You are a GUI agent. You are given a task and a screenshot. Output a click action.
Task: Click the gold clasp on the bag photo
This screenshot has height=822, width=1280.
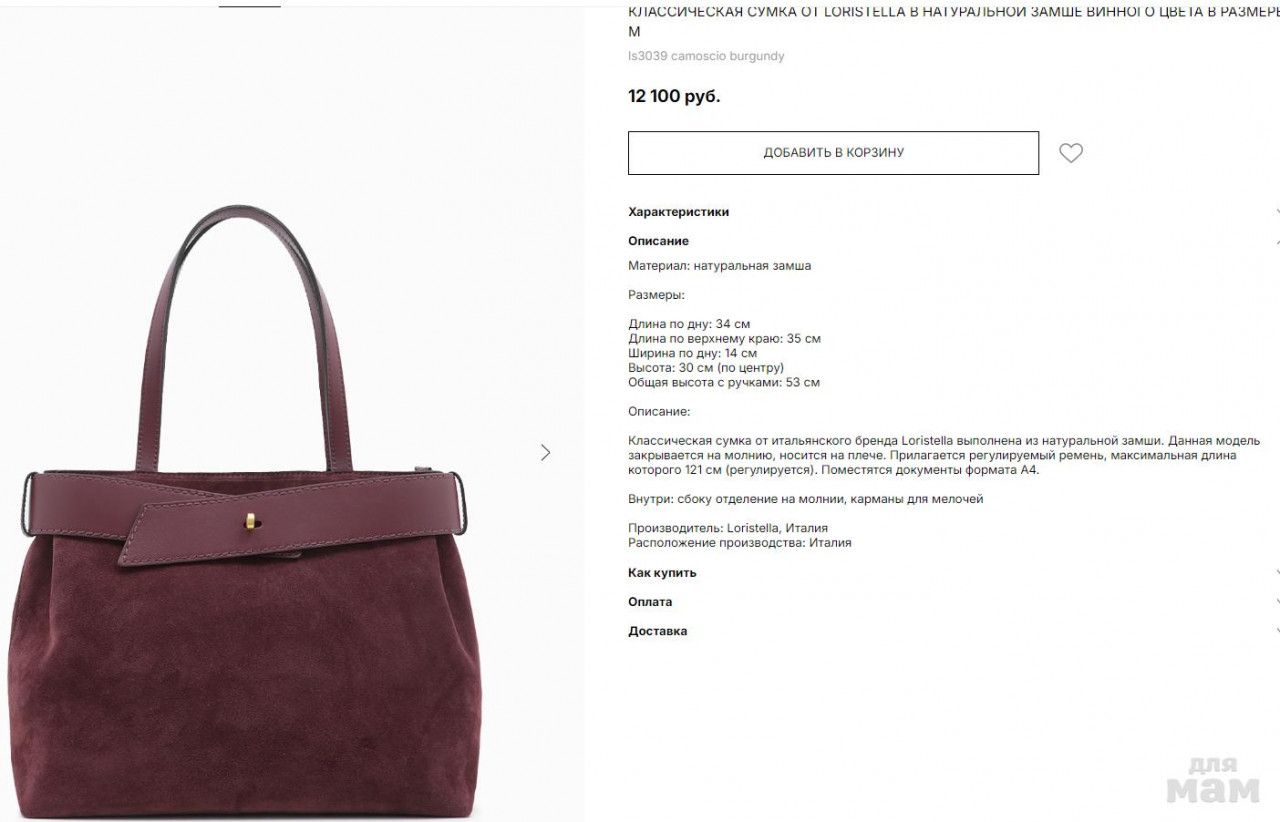(x=249, y=521)
